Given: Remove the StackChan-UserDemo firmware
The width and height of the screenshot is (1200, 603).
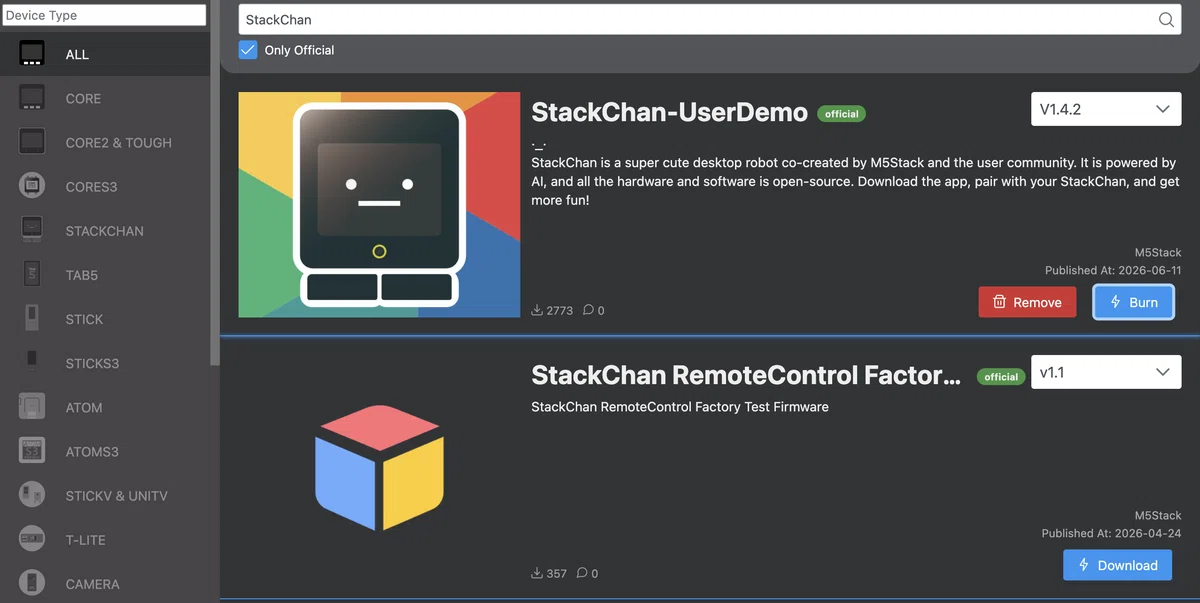Looking at the screenshot, I should coord(1027,302).
